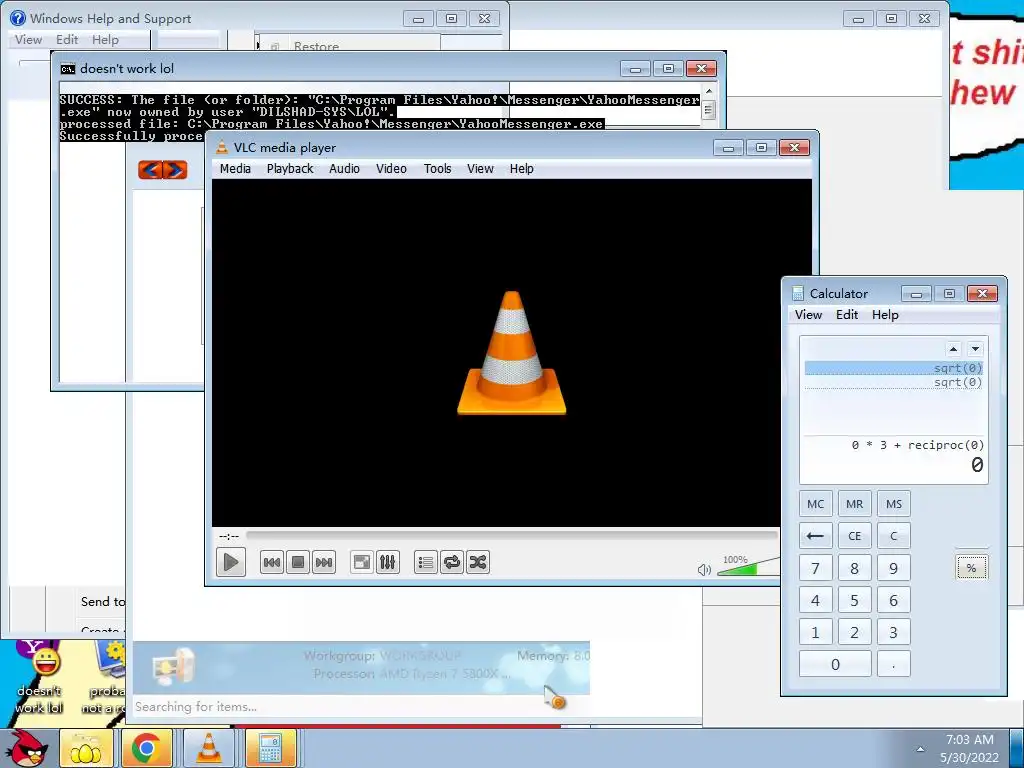This screenshot has height=768, width=1024.
Task: Launch Chrome from the taskbar
Action: tap(146, 748)
